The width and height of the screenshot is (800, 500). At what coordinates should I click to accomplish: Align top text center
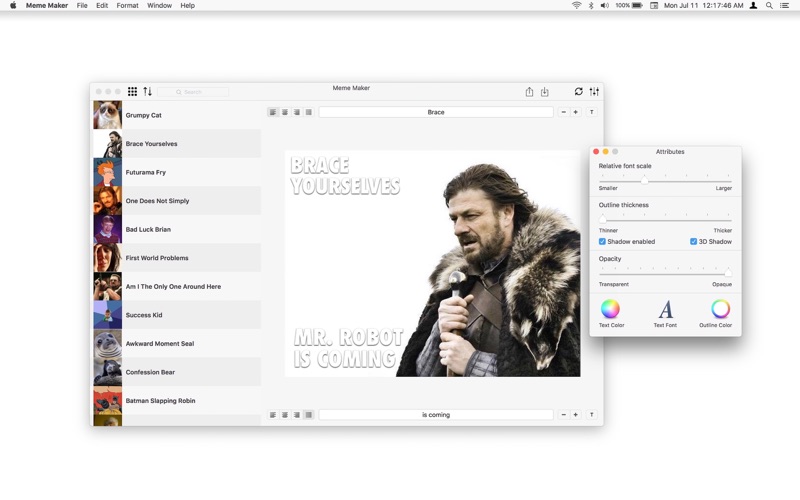[x=285, y=112]
